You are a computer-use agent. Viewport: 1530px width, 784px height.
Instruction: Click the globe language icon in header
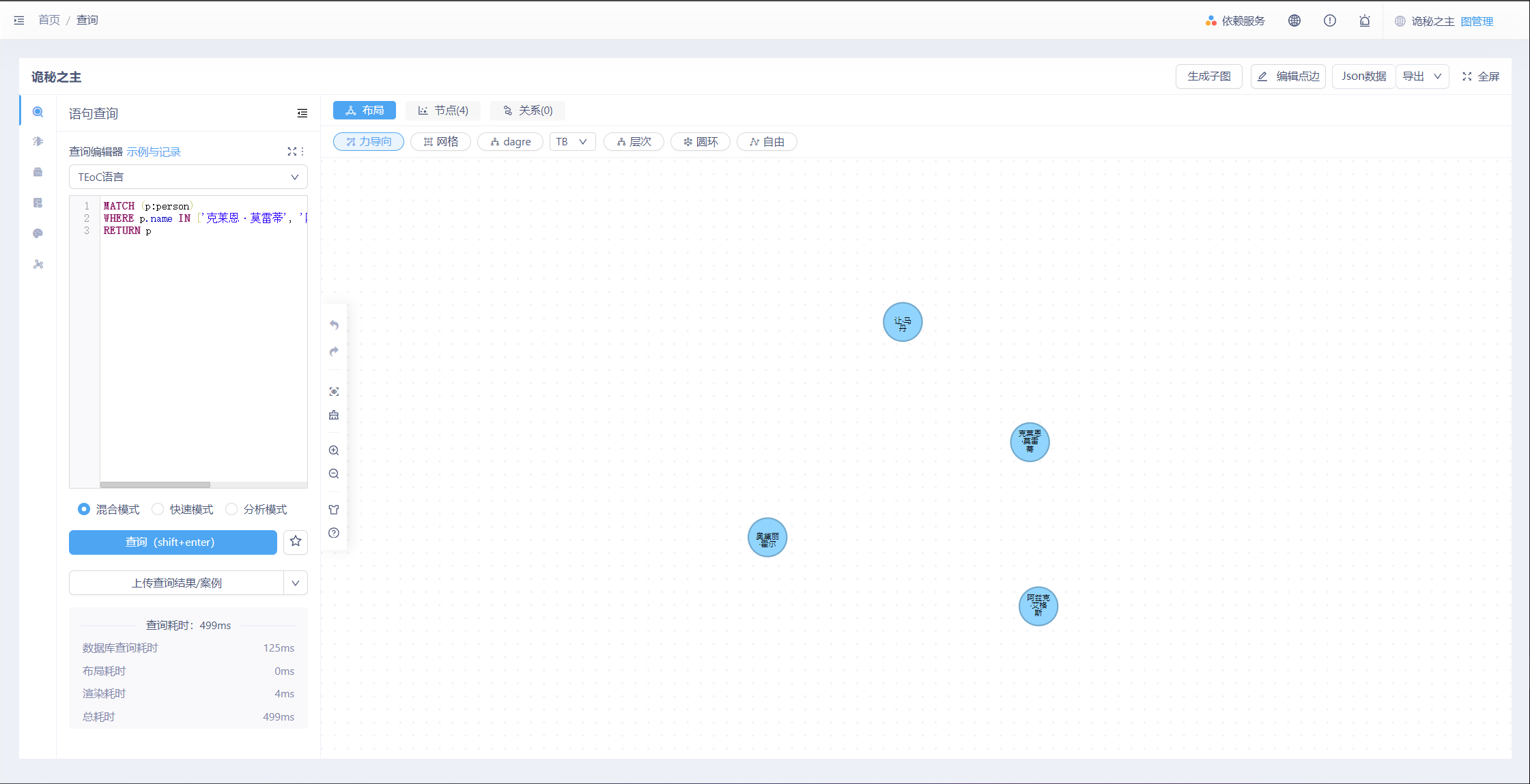tap(1294, 20)
